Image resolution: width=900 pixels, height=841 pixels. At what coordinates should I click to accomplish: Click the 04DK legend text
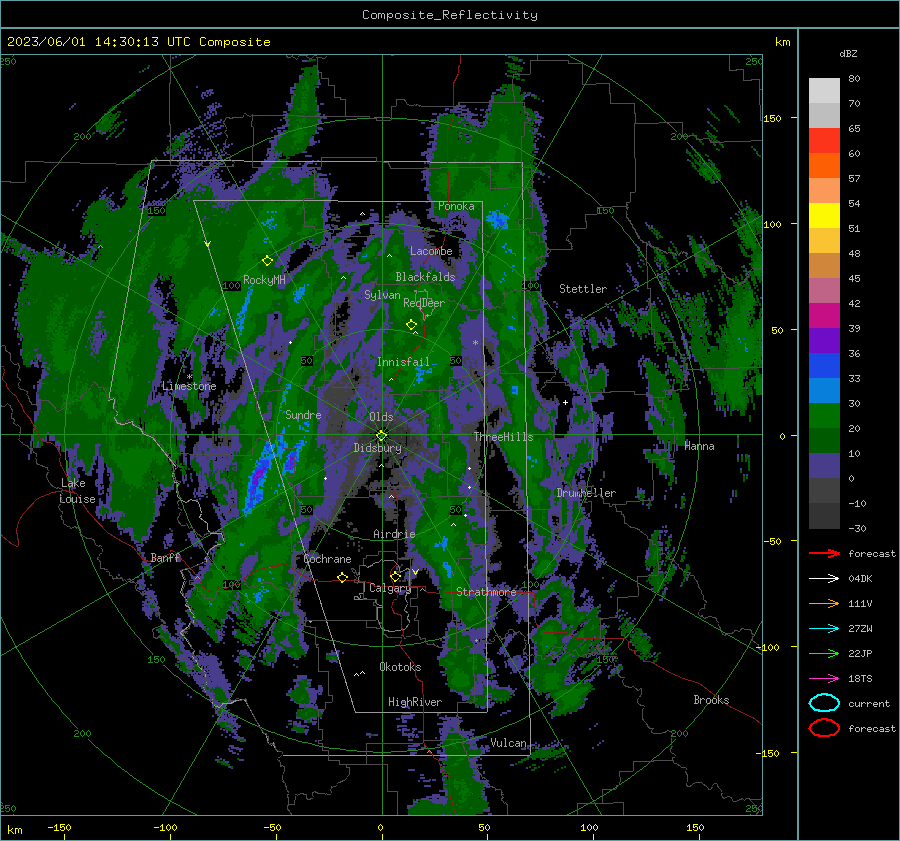pyautogui.click(x=860, y=579)
